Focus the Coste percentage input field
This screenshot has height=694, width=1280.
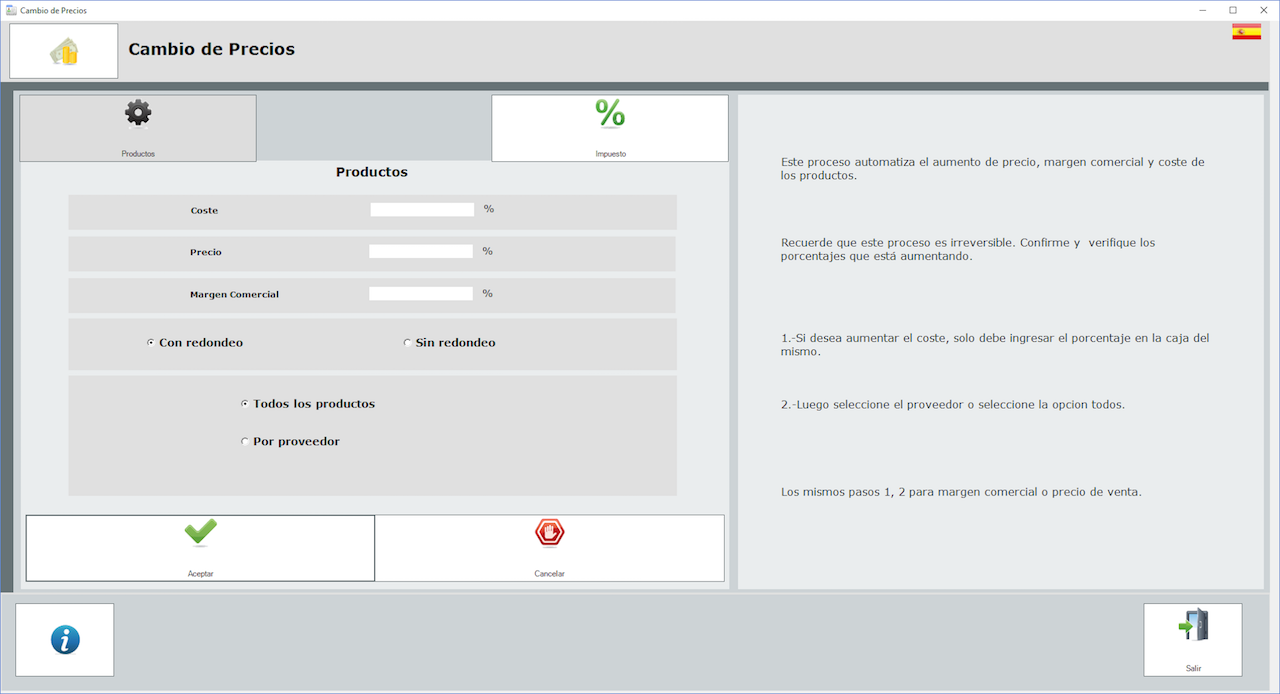[422, 210]
